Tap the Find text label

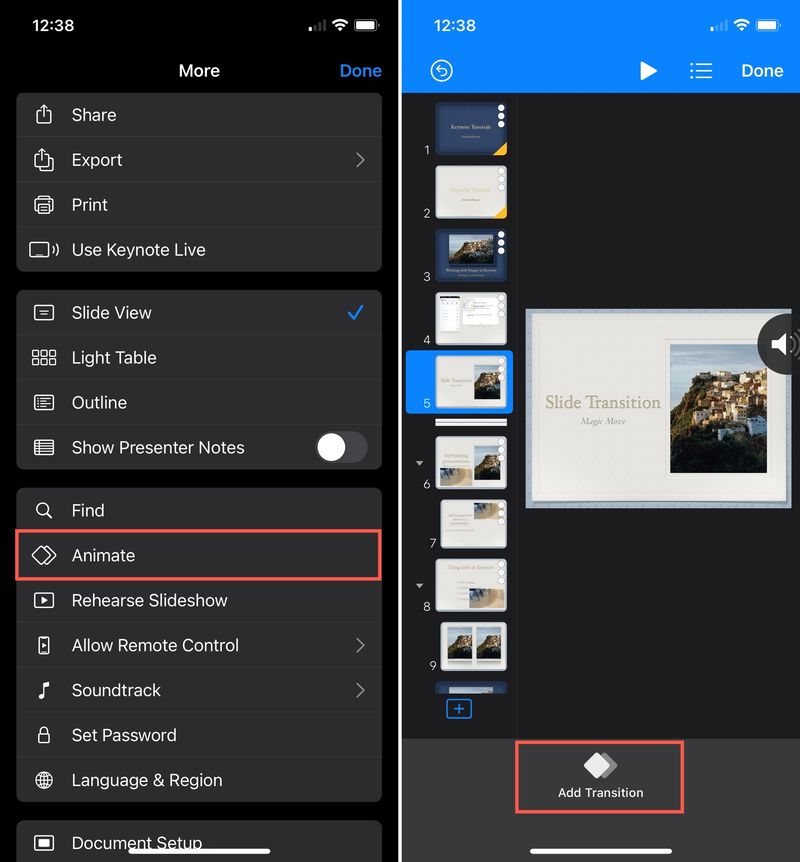pos(88,510)
